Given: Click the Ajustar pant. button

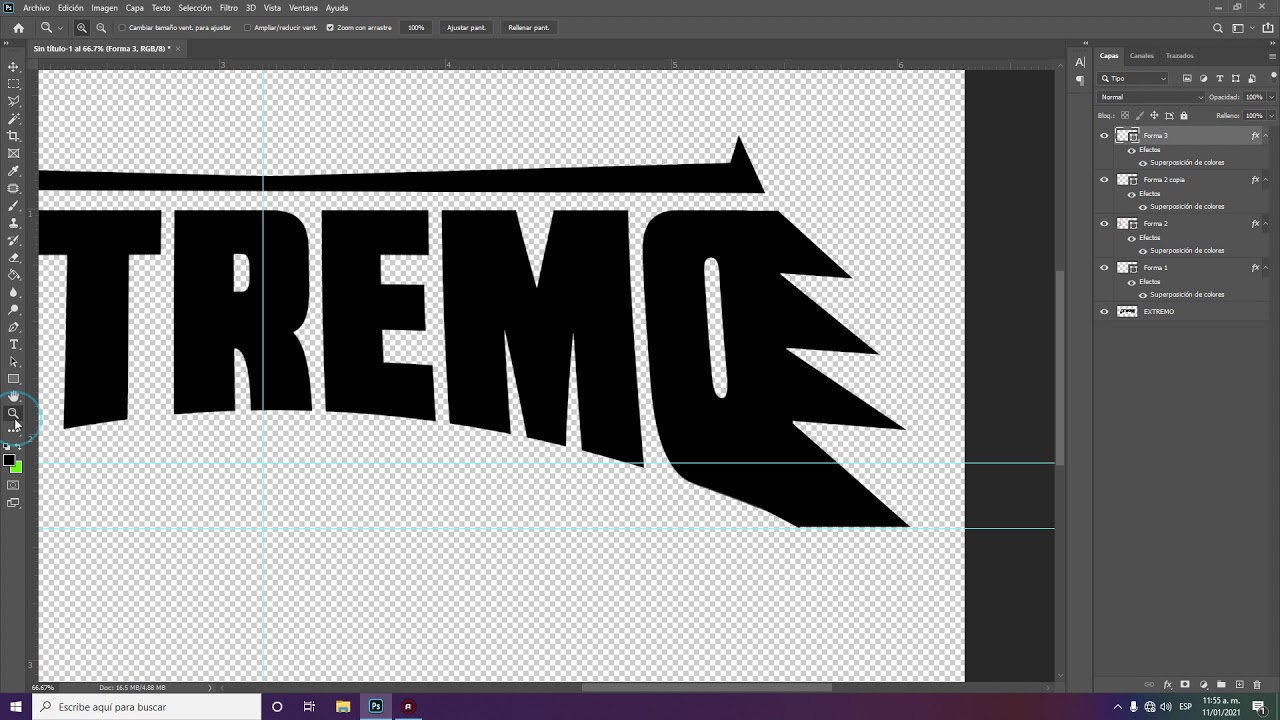Looking at the screenshot, I should tap(466, 28).
